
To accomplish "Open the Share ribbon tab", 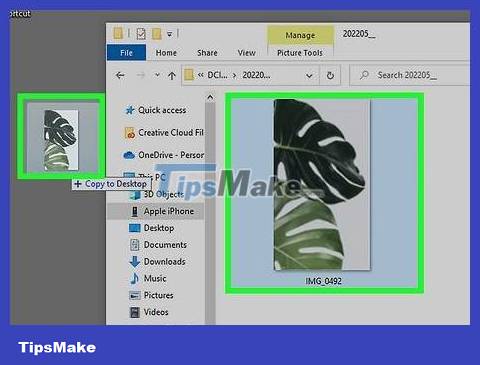I will [x=207, y=53].
